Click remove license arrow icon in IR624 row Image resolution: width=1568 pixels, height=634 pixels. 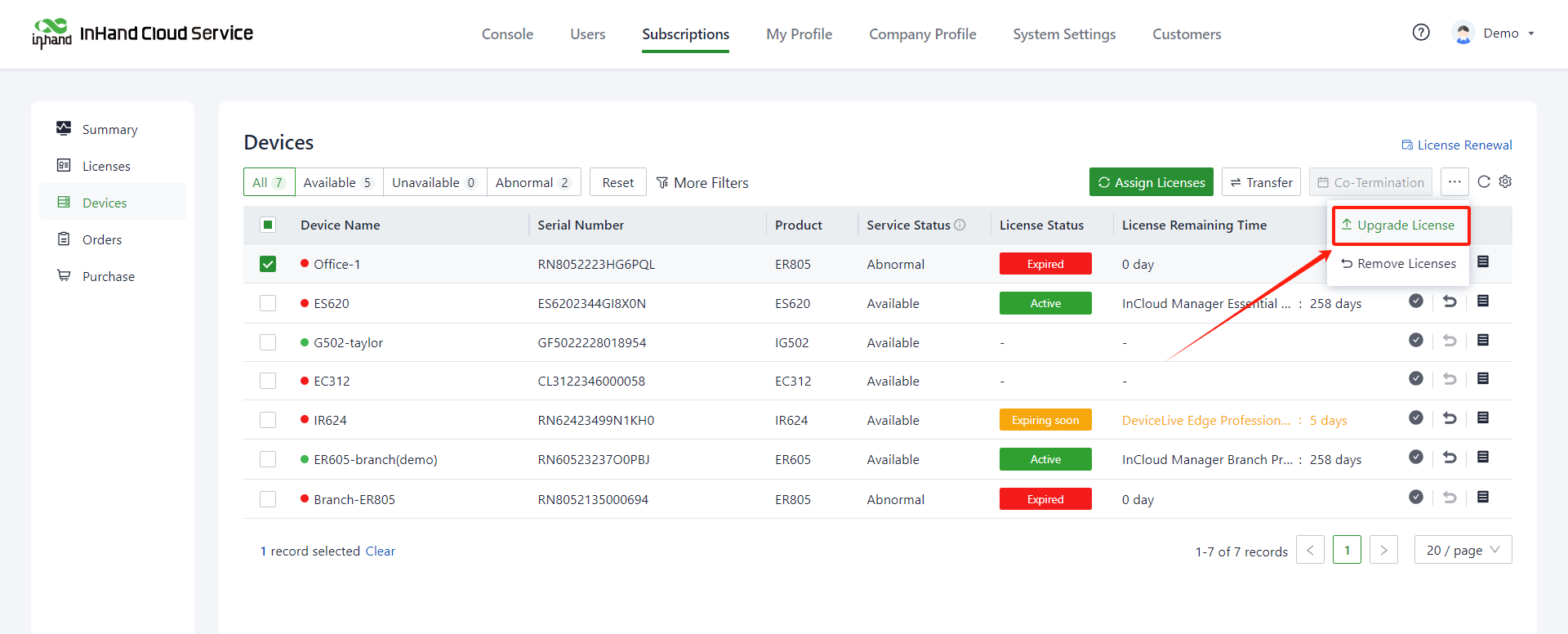(x=1450, y=418)
